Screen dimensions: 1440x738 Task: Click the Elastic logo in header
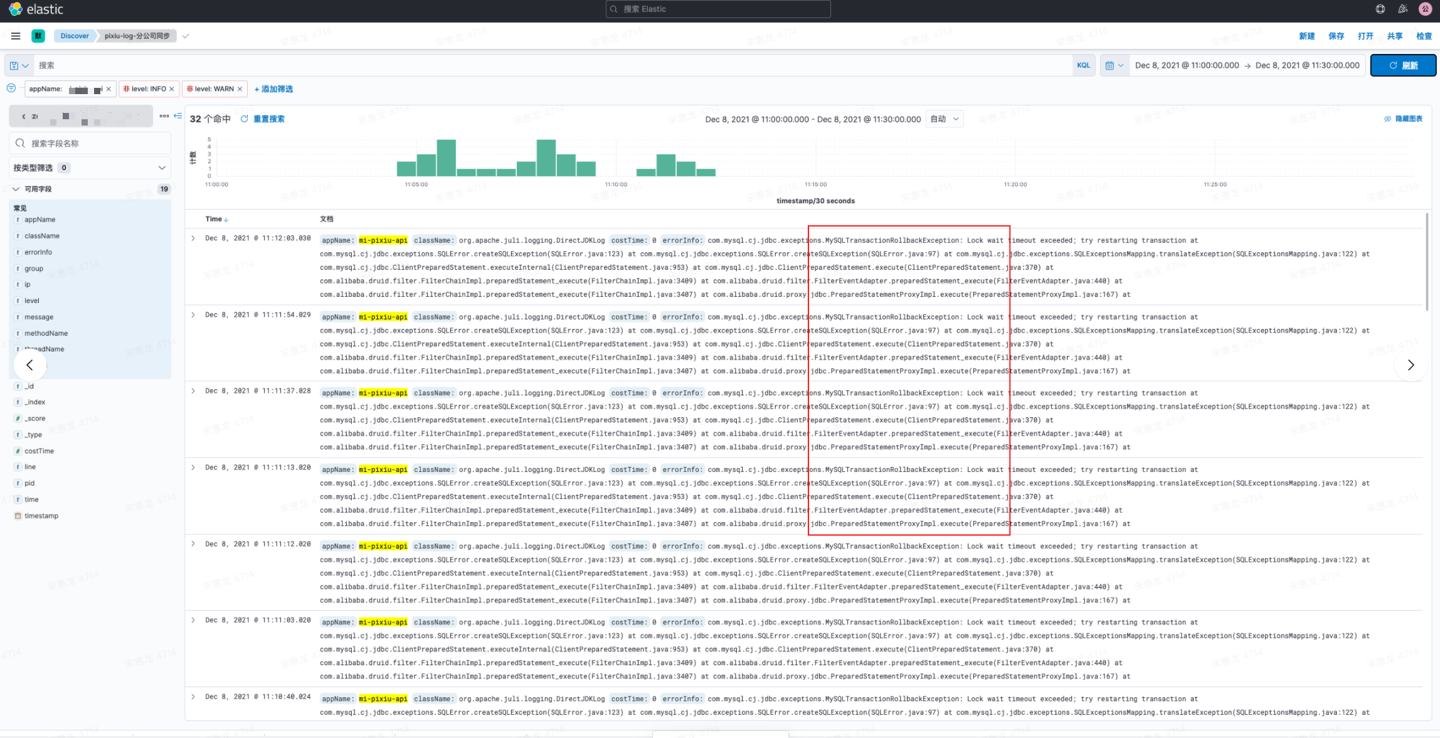click(36, 9)
